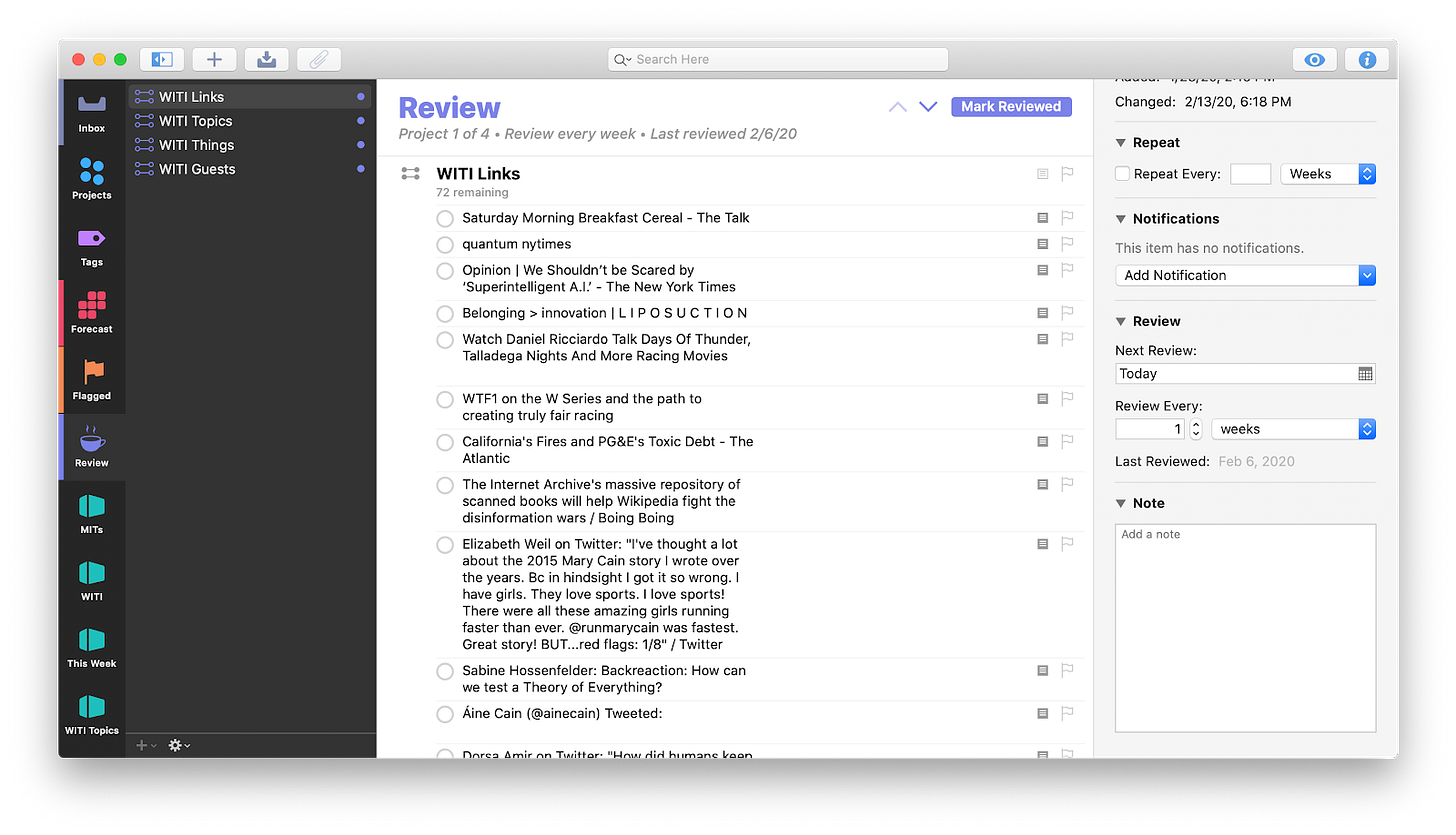1456x835 pixels.
Task: Open the sidebar add plus menu
Action: [146, 745]
